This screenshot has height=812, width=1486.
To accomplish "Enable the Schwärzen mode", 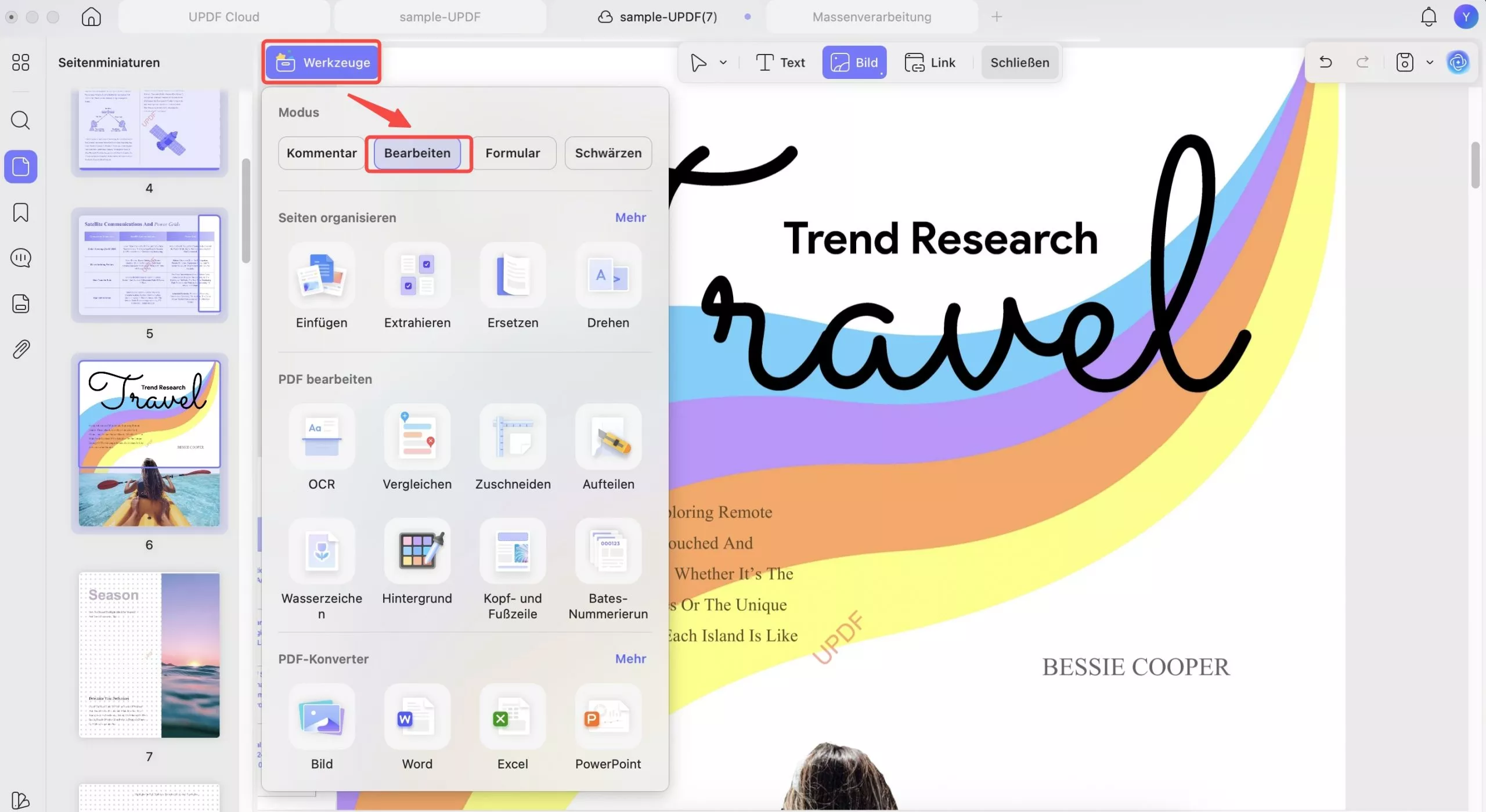I will click(608, 153).
